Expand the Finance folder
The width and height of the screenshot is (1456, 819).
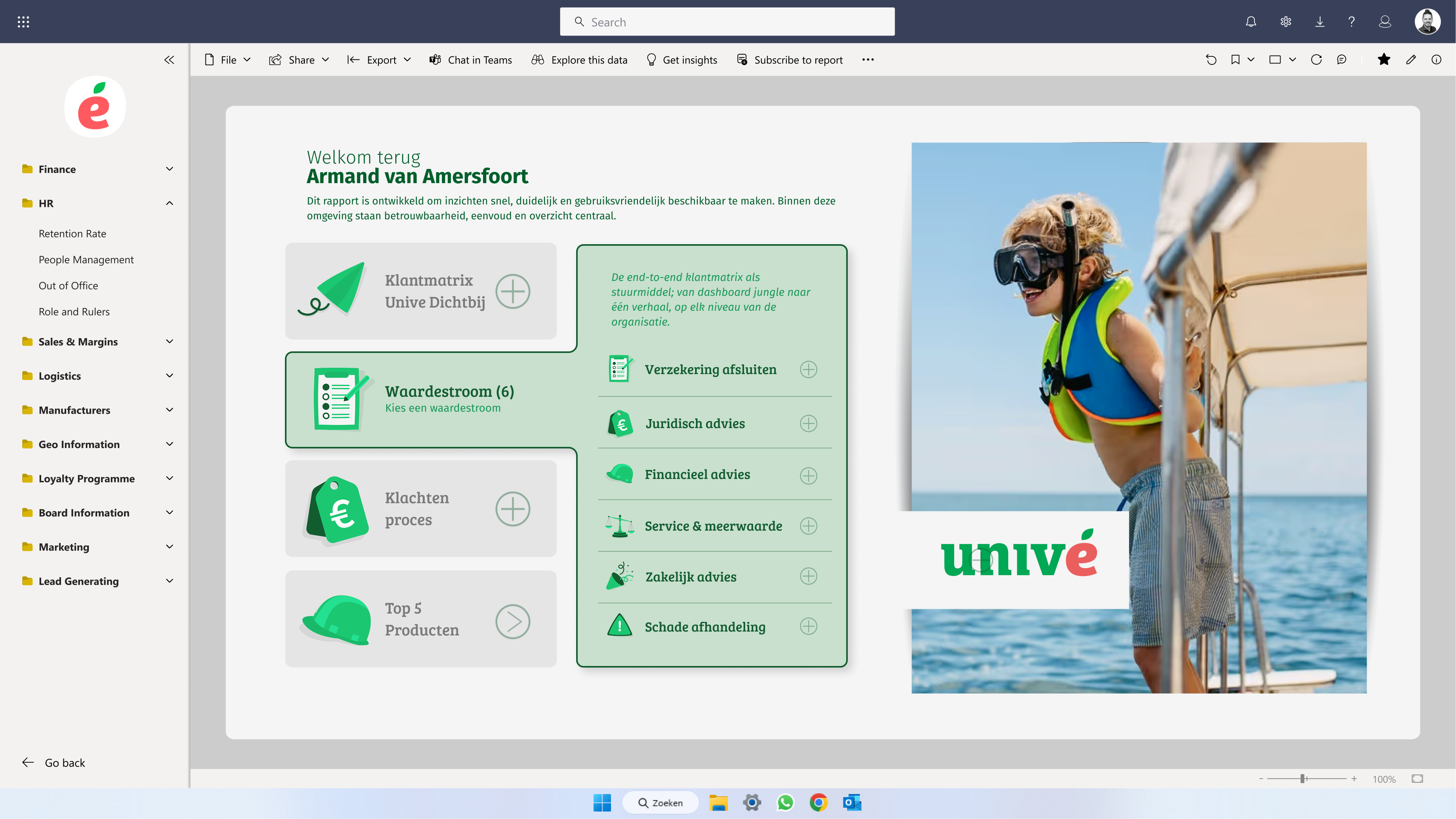click(x=97, y=169)
